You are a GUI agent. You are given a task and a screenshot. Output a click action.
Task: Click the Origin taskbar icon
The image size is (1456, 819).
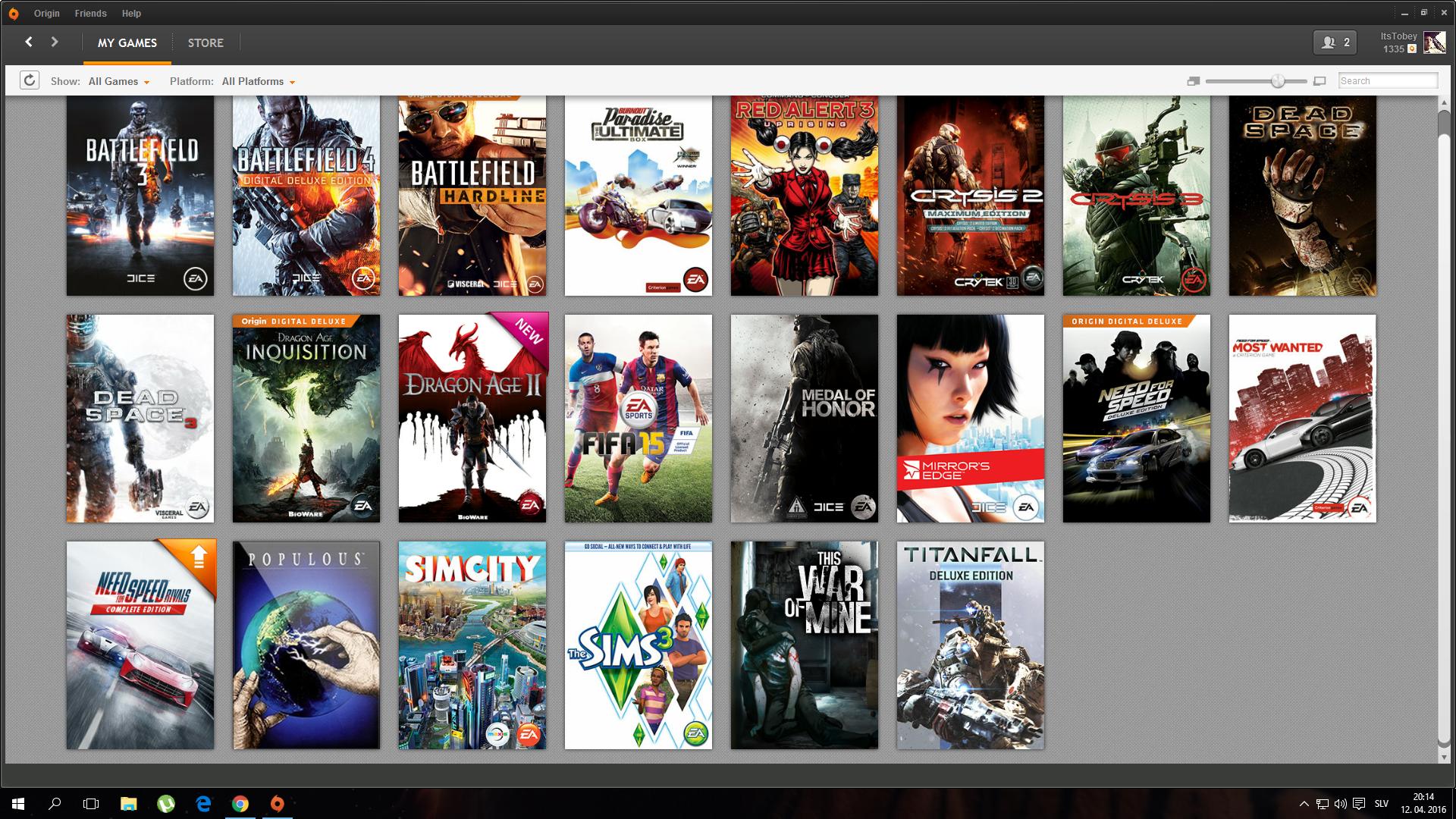277,803
